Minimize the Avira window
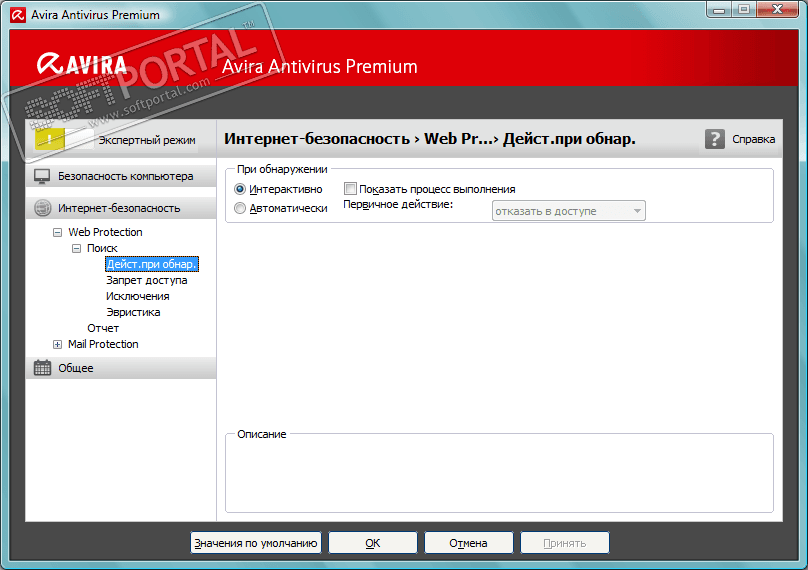This screenshot has height=570, width=808. point(719,10)
